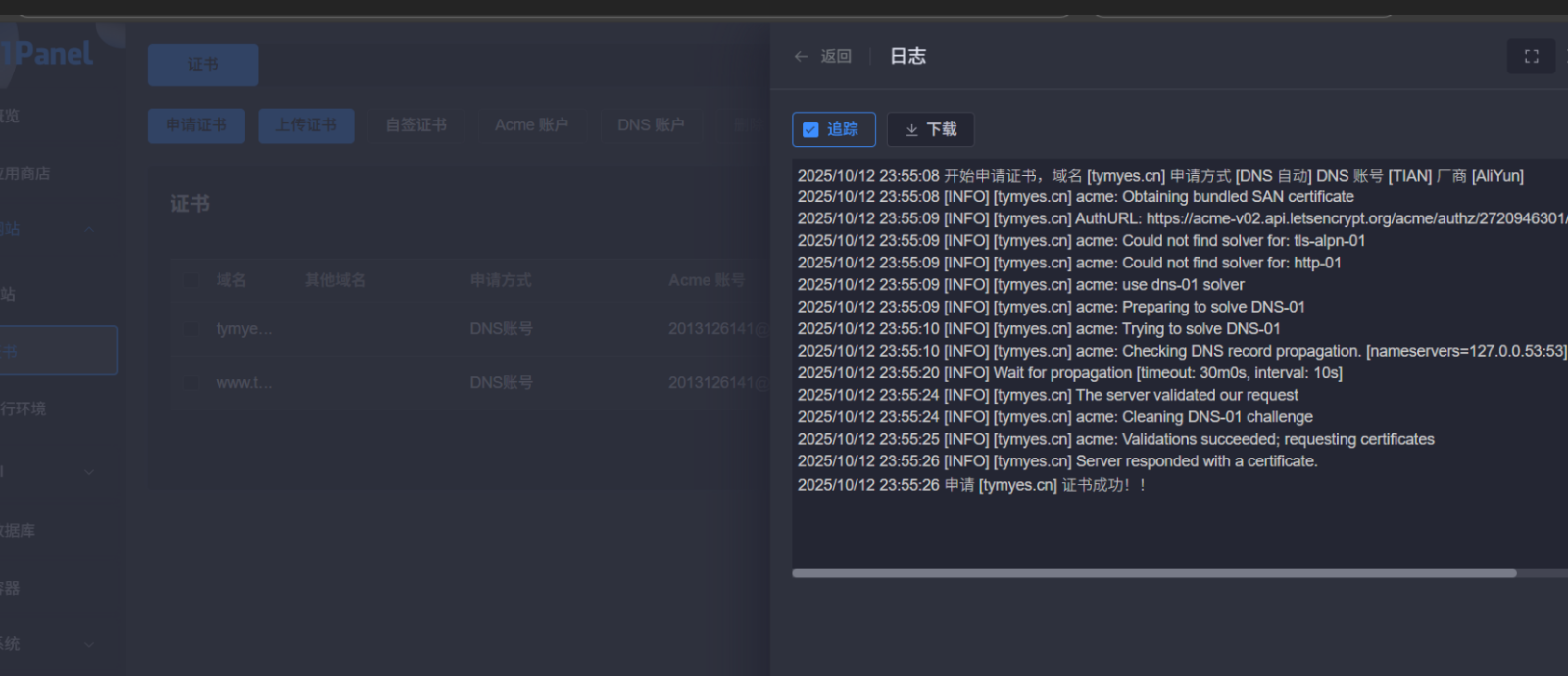Viewport: 1568px width, 676px height.
Task: Click the AuthURL line in the log
Action: pyautogui.click(x=1176, y=218)
